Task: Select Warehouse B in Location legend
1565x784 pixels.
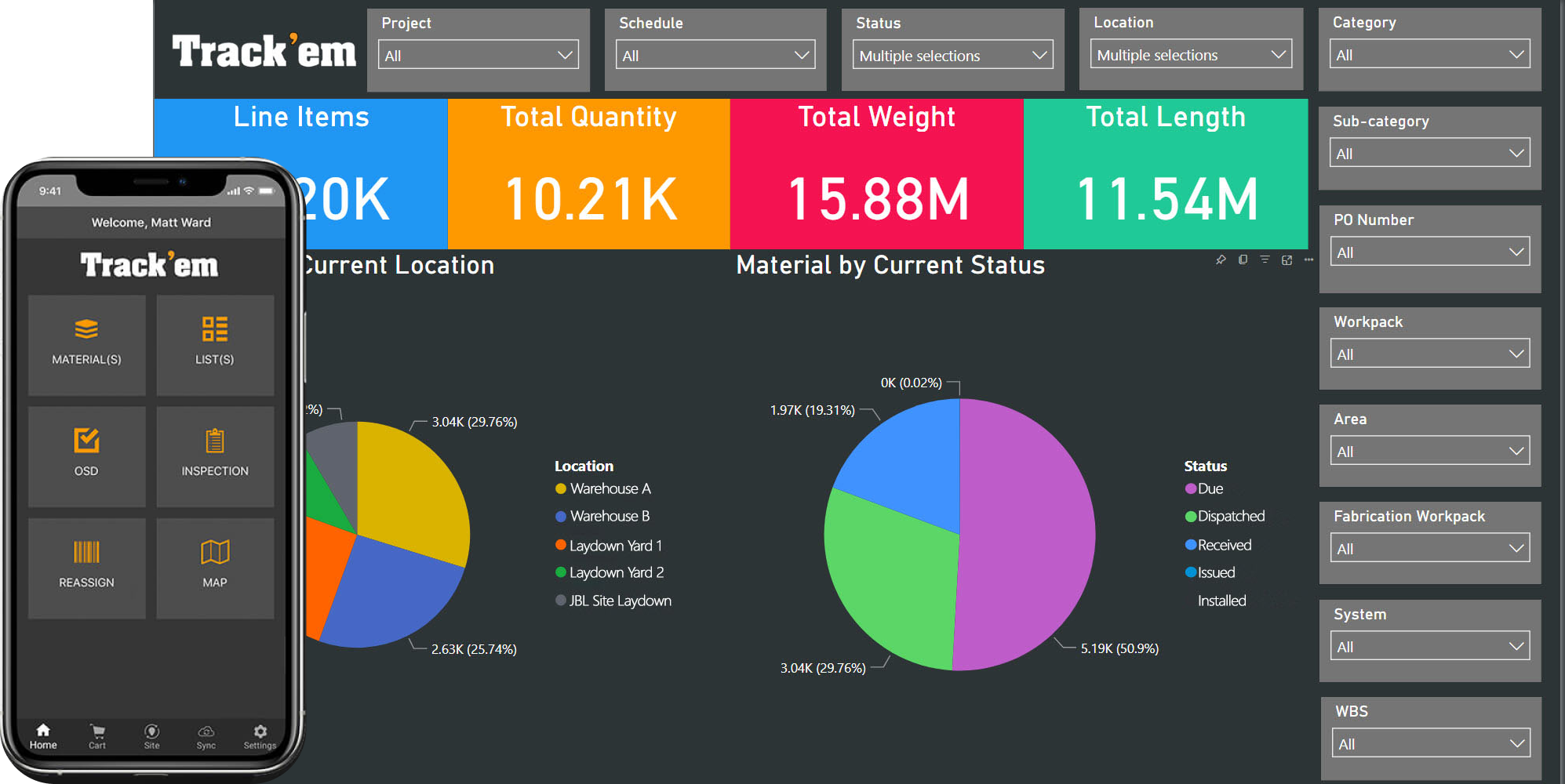Action: point(602,516)
